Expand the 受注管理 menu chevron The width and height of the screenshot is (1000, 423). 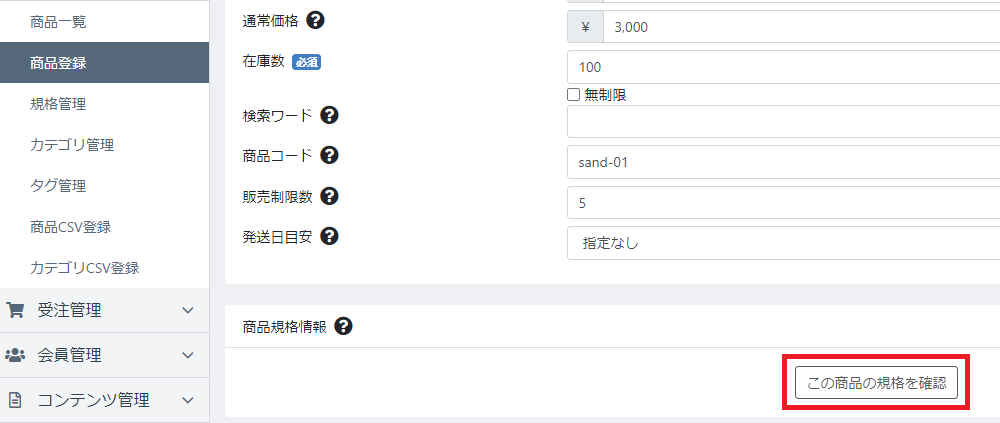pos(188,310)
